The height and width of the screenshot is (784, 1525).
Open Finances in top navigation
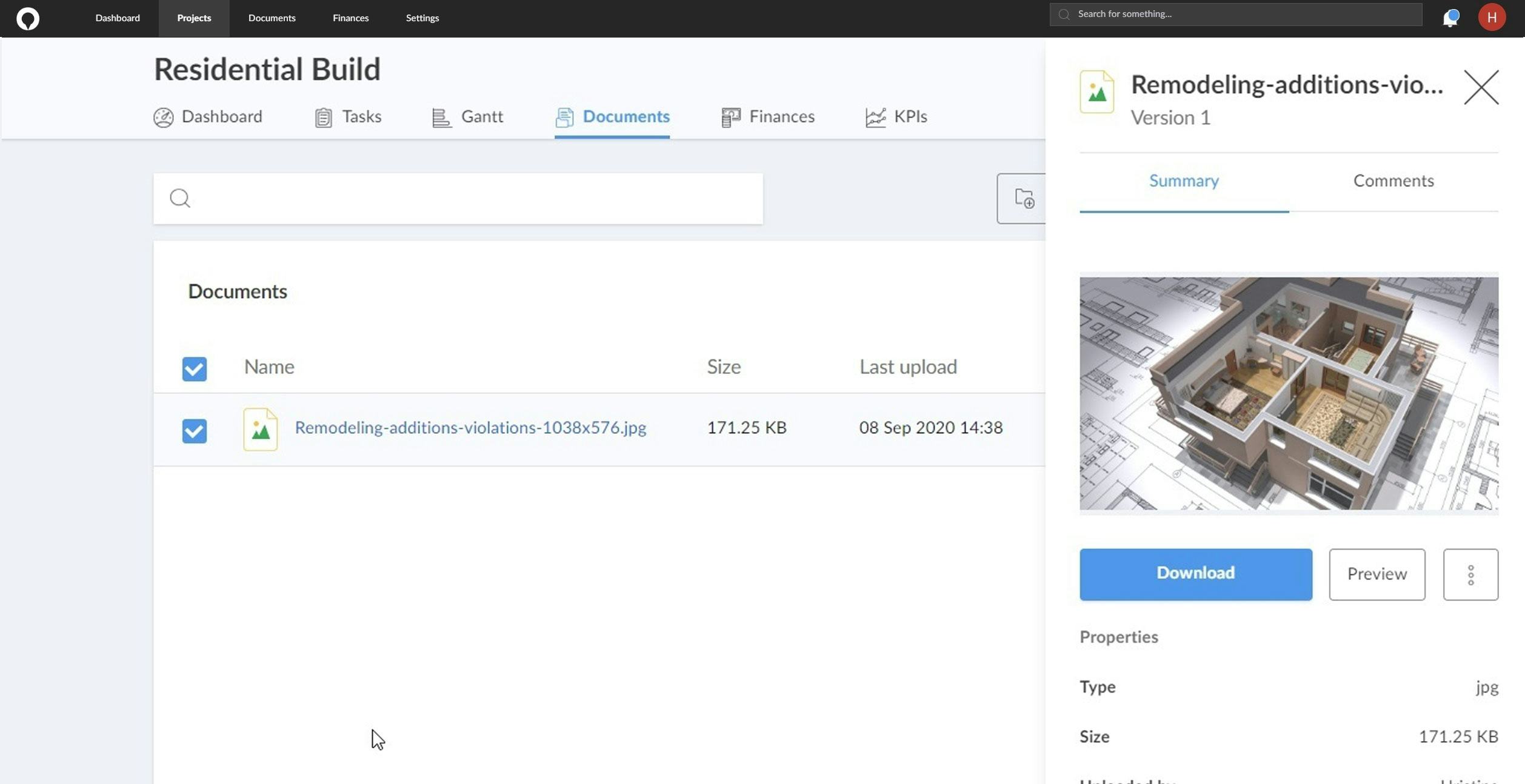(350, 18)
